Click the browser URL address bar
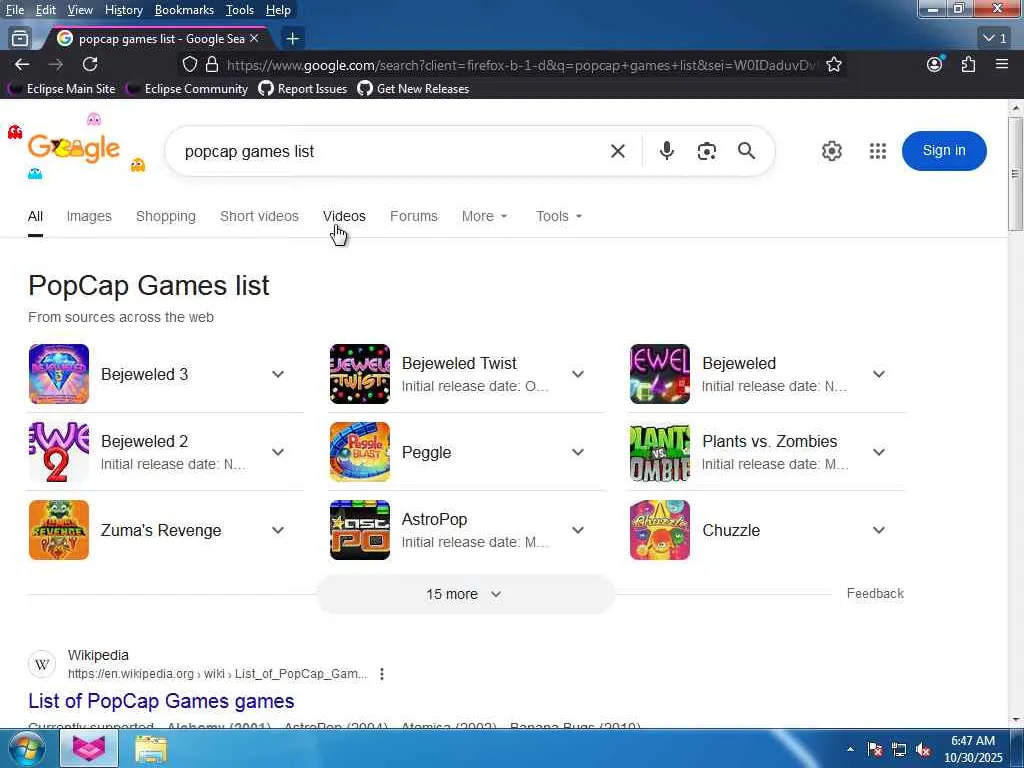This screenshot has width=1024, height=768. pos(521,65)
